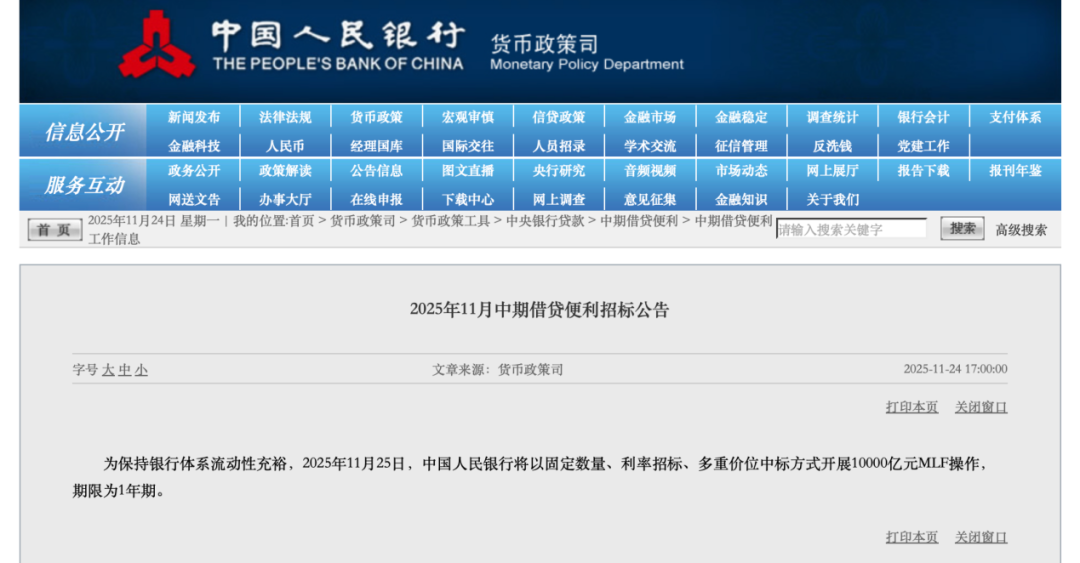The width and height of the screenshot is (1080, 563).
Task: Click the bottom 关闭窗口 close window link
Action: (x=980, y=537)
